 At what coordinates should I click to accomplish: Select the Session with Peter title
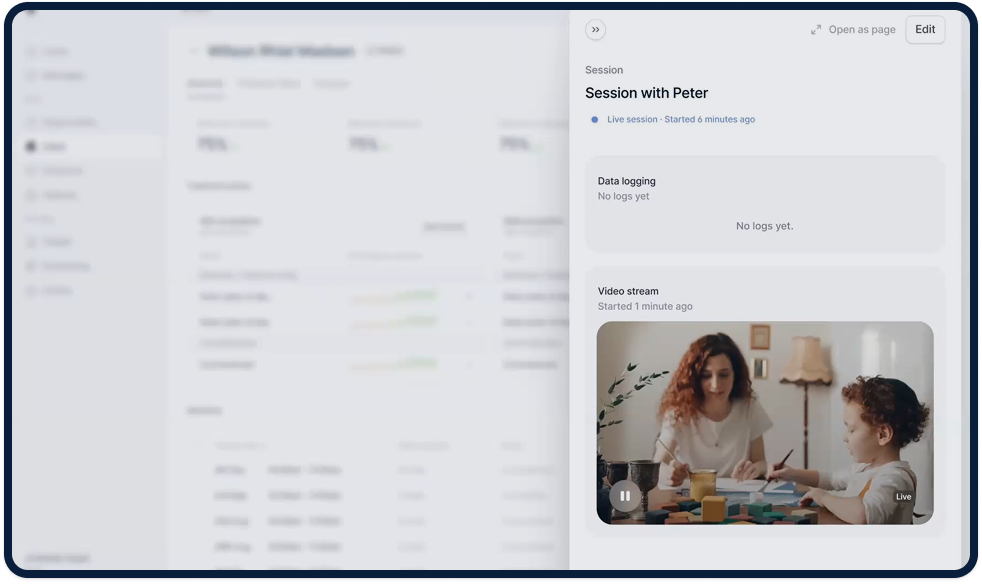pos(646,93)
